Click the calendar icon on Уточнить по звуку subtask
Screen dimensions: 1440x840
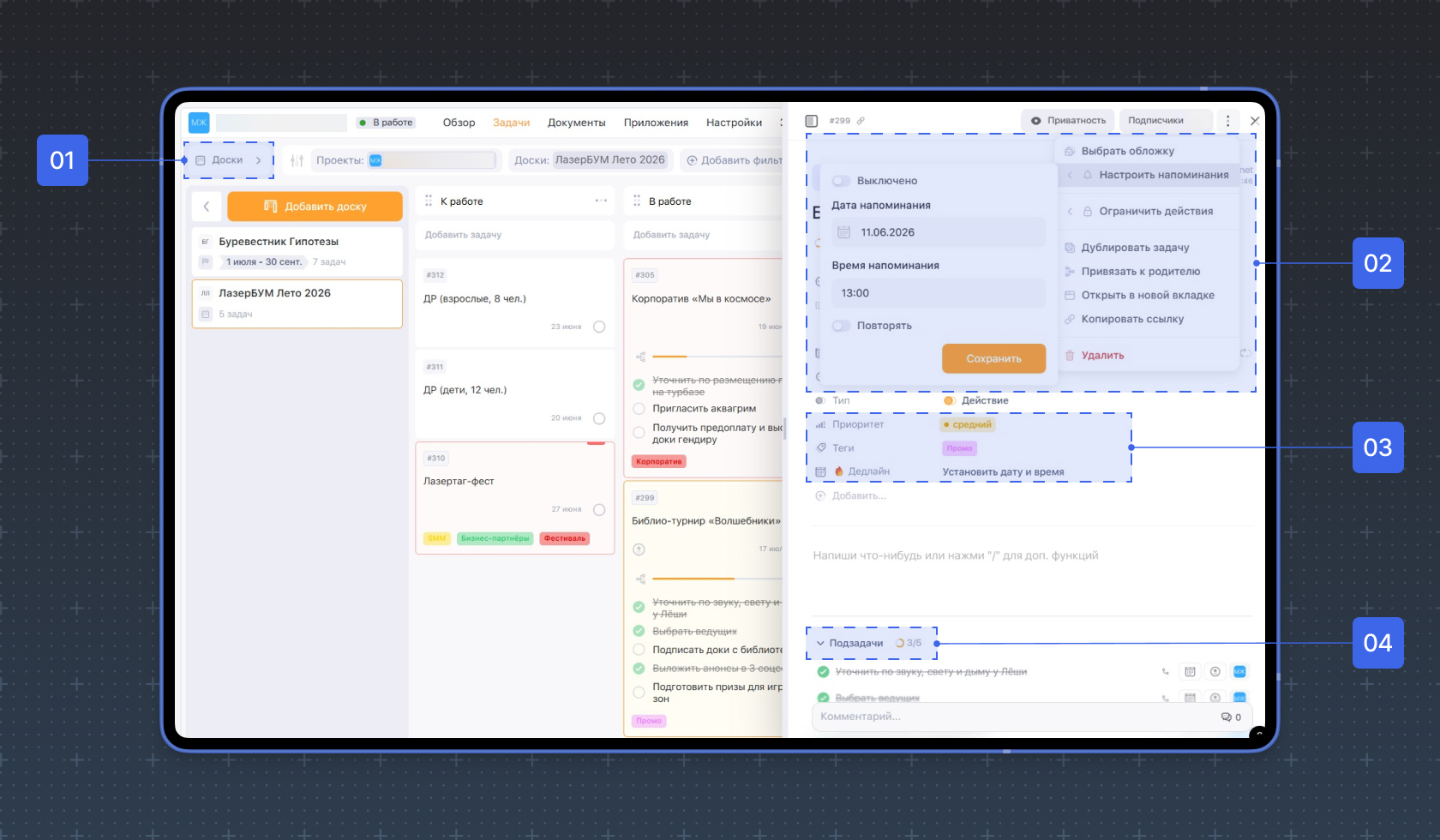1190,672
